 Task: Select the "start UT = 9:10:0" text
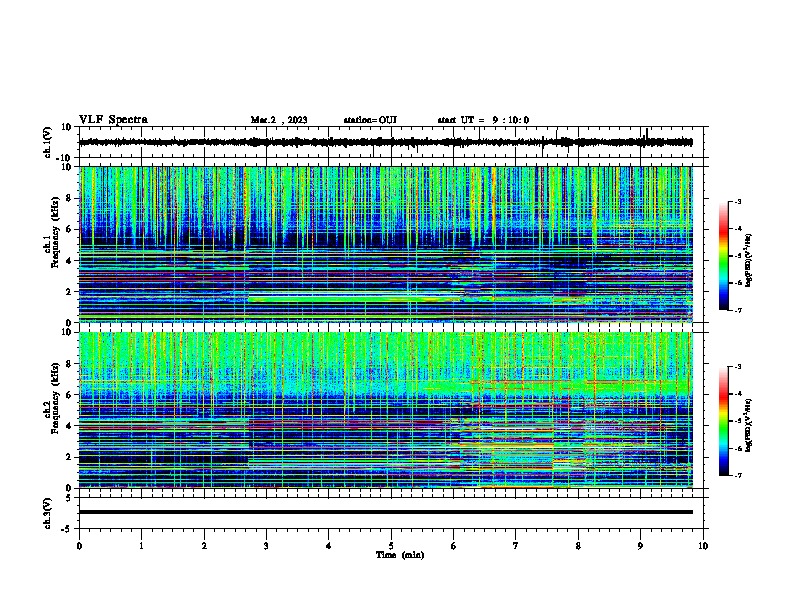483,120
